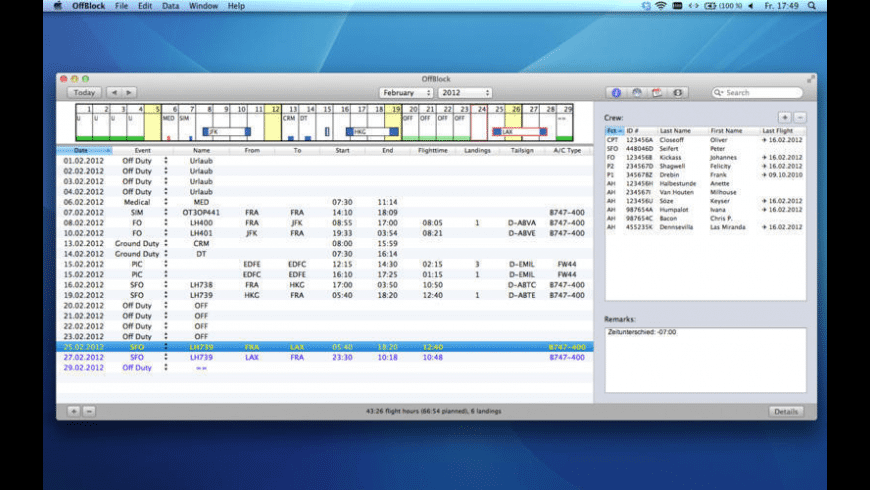Viewport: 870px width, 490px height.
Task: Go to next month arrow
Action: [x=129, y=92]
